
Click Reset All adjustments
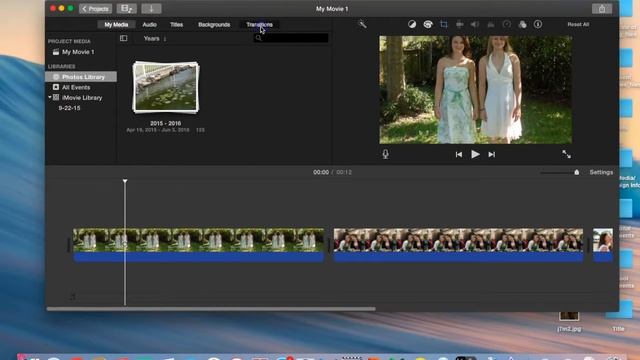[x=578, y=24]
